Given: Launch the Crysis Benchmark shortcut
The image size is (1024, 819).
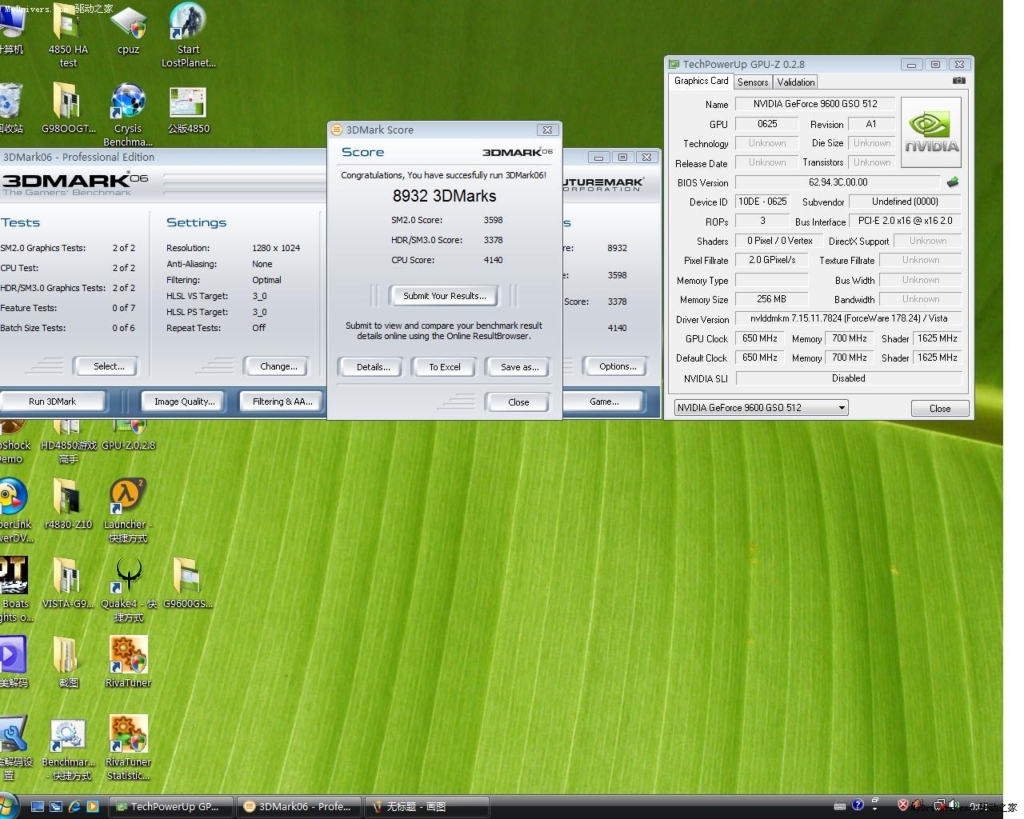Looking at the screenshot, I should 128,115.
